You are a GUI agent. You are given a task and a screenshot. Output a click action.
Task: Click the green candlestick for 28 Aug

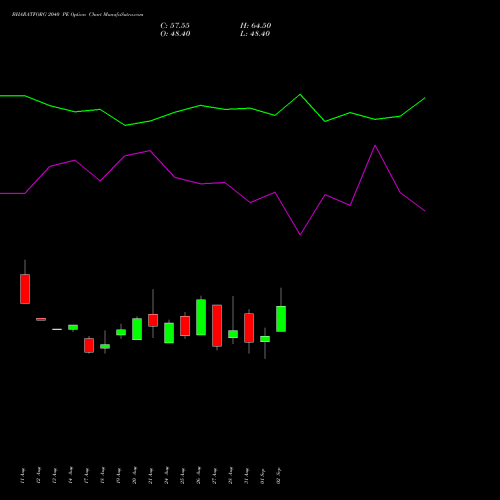pyautogui.click(x=233, y=334)
